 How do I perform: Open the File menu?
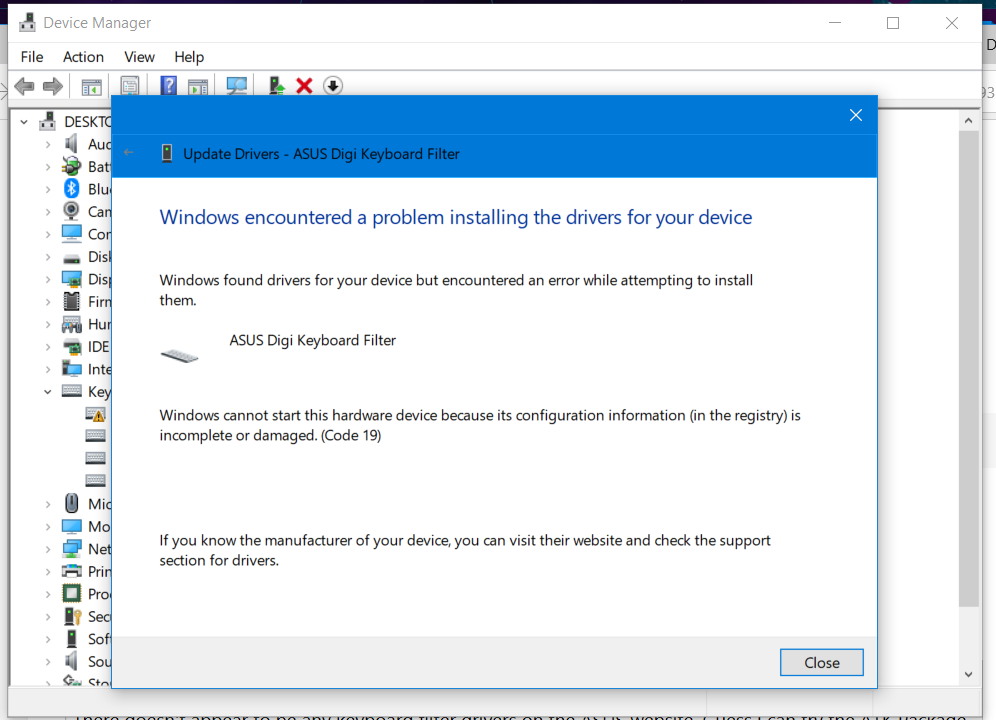(x=32, y=57)
